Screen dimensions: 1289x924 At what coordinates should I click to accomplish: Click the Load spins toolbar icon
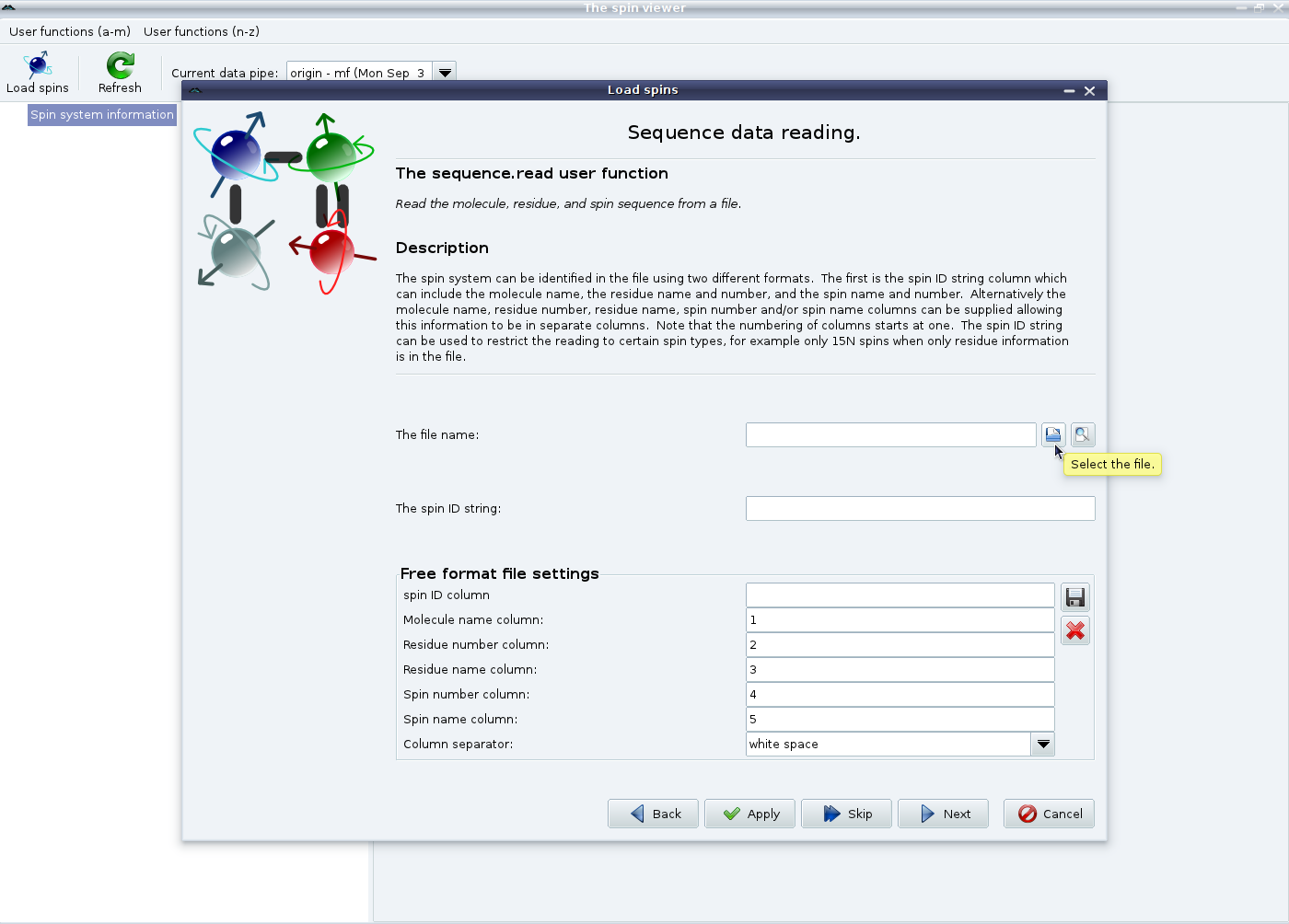38,73
